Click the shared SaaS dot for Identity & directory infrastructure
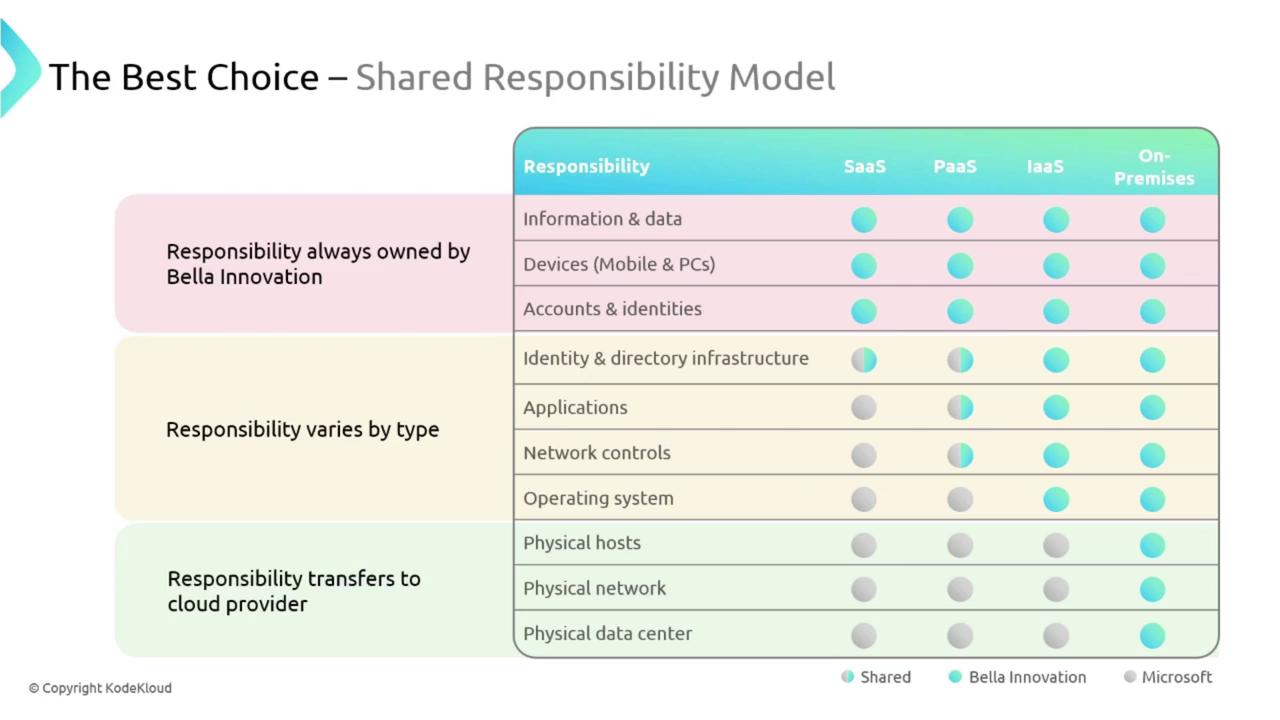 point(864,360)
